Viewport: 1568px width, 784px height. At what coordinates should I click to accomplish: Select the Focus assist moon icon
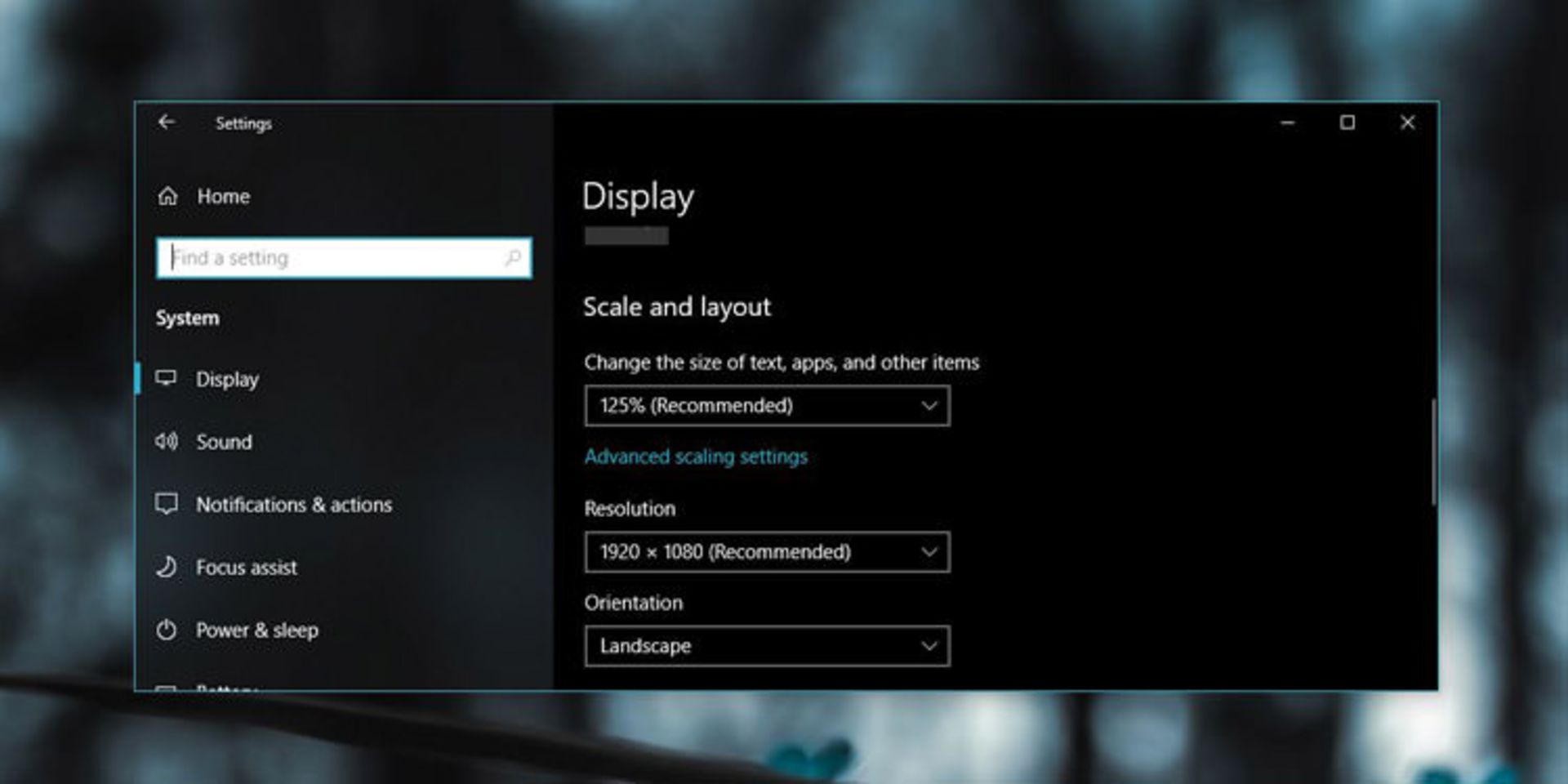click(x=168, y=567)
